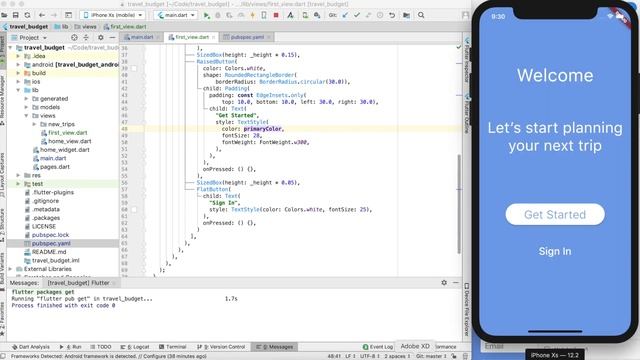Open the Flutter Outline side panel

click(x=467, y=114)
